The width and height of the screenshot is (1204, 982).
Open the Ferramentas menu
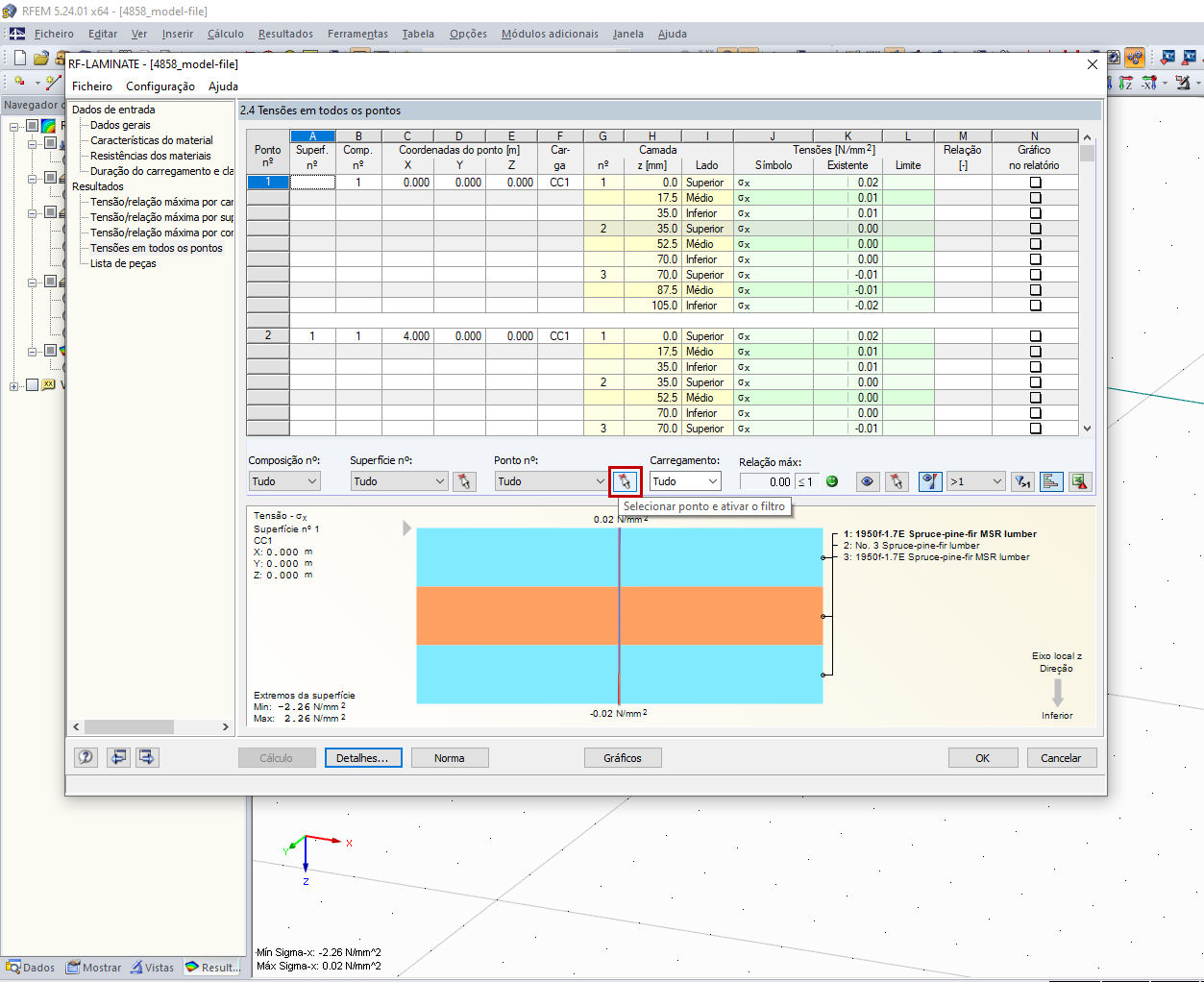[x=357, y=34]
